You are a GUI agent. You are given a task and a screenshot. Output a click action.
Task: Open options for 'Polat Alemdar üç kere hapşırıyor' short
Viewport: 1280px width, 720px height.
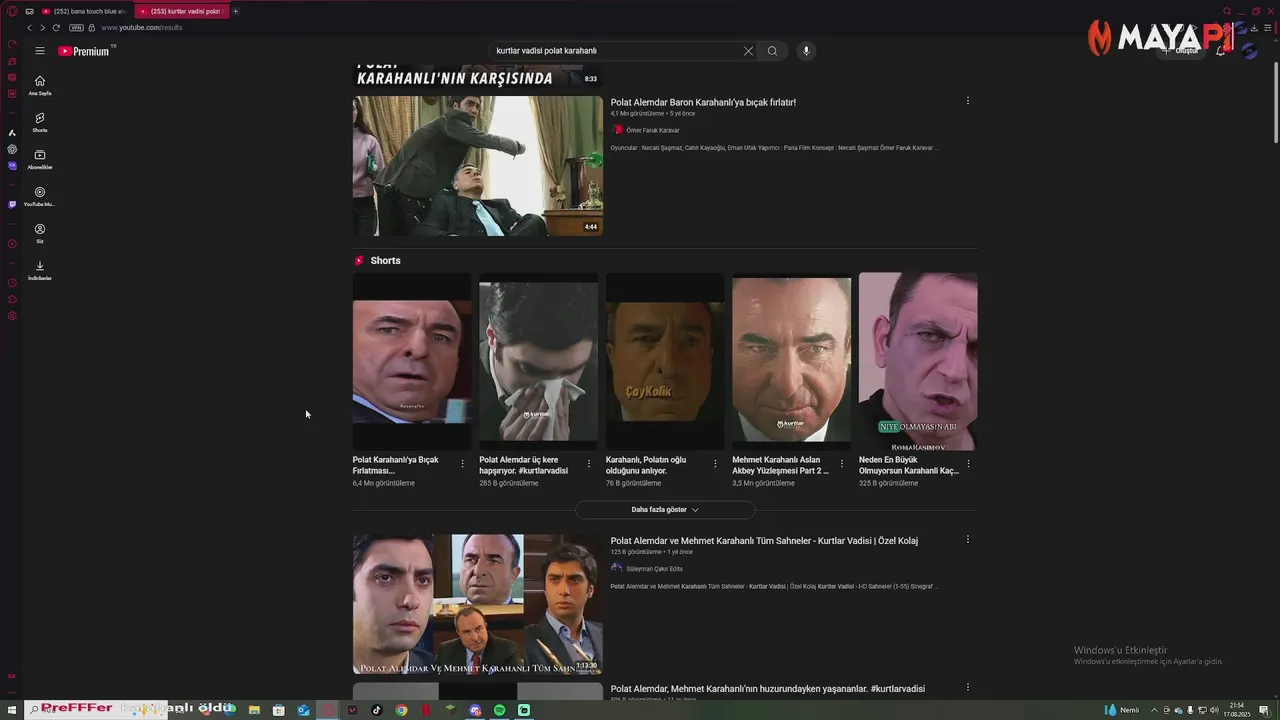[x=588, y=464]
